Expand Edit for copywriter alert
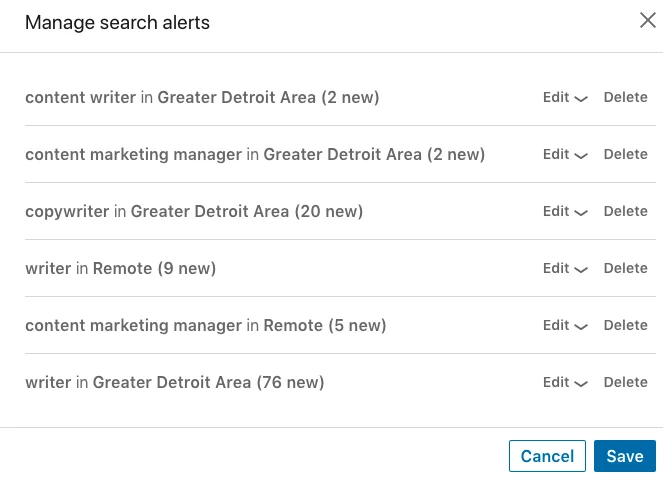Viewport: 663px width, 486px height. point(565,211)
